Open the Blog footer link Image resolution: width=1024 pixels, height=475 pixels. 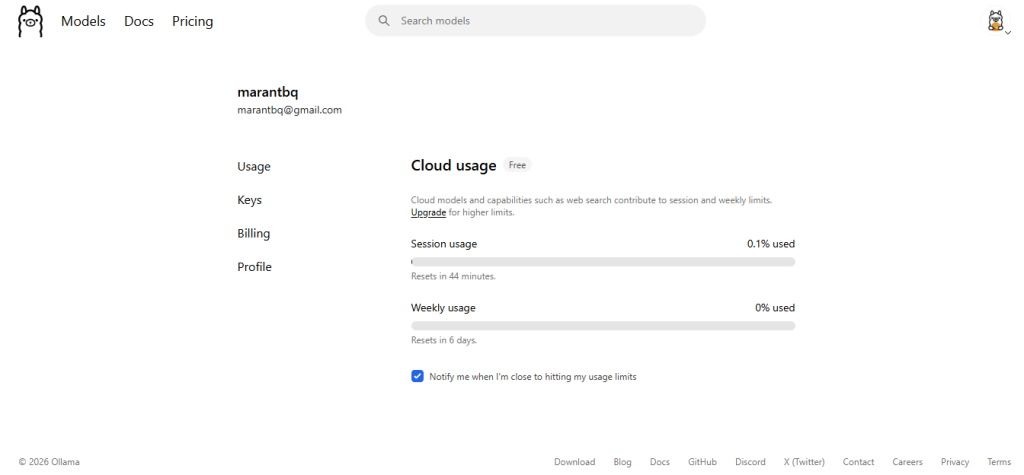(x=622, y=462)
